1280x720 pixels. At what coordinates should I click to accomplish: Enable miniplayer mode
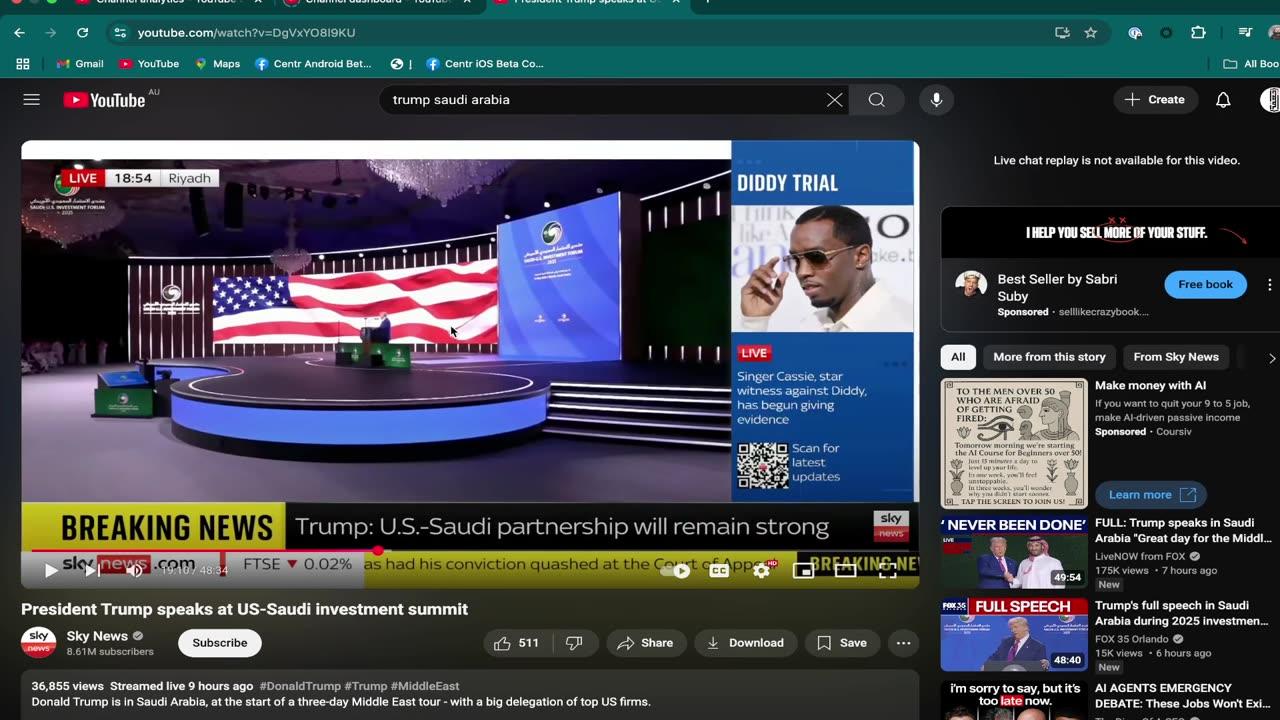click(x=803, y=570)
